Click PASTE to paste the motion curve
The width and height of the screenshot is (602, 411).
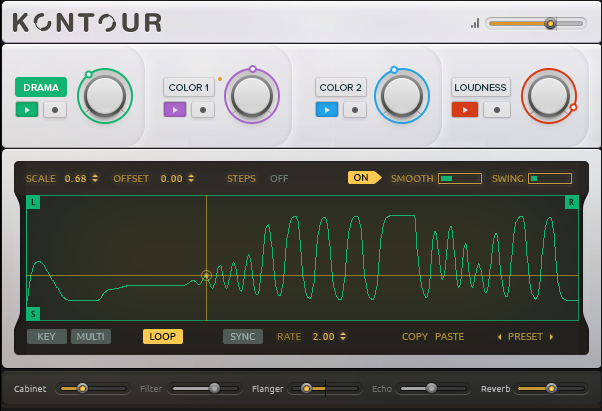click(450, 337)
